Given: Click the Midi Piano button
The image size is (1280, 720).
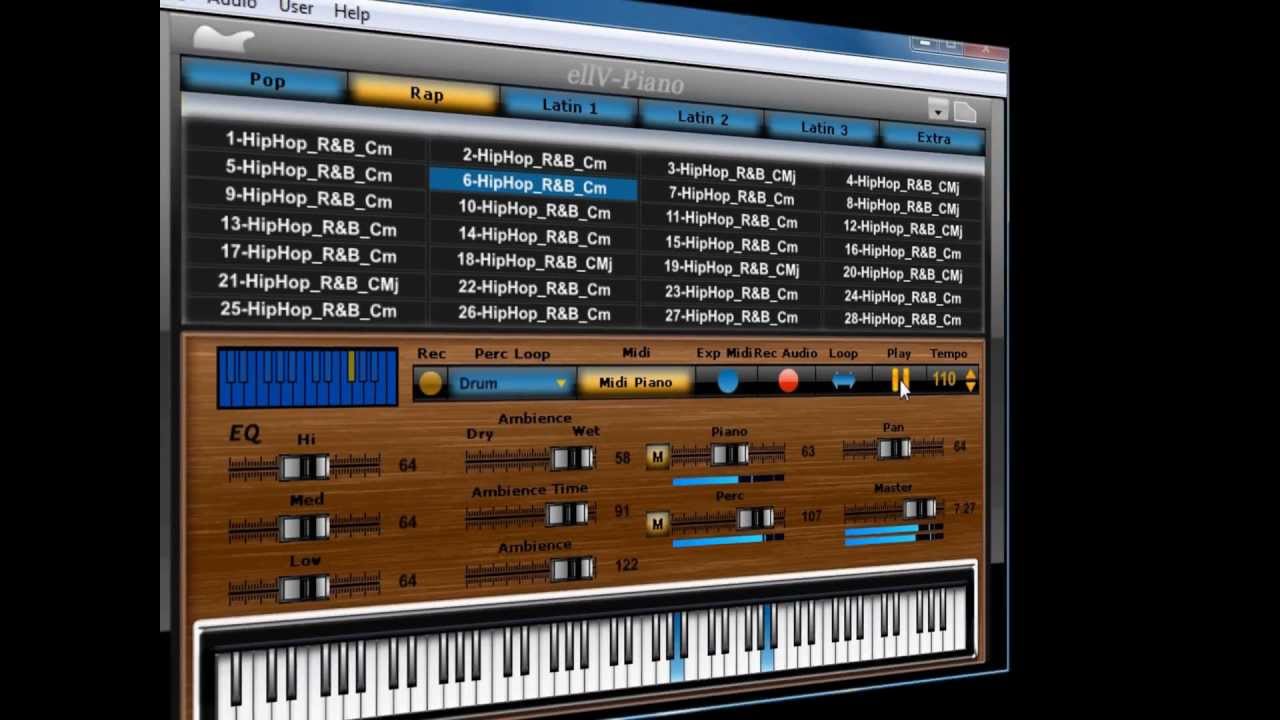Looking at the screenshot, I should 636,382.
